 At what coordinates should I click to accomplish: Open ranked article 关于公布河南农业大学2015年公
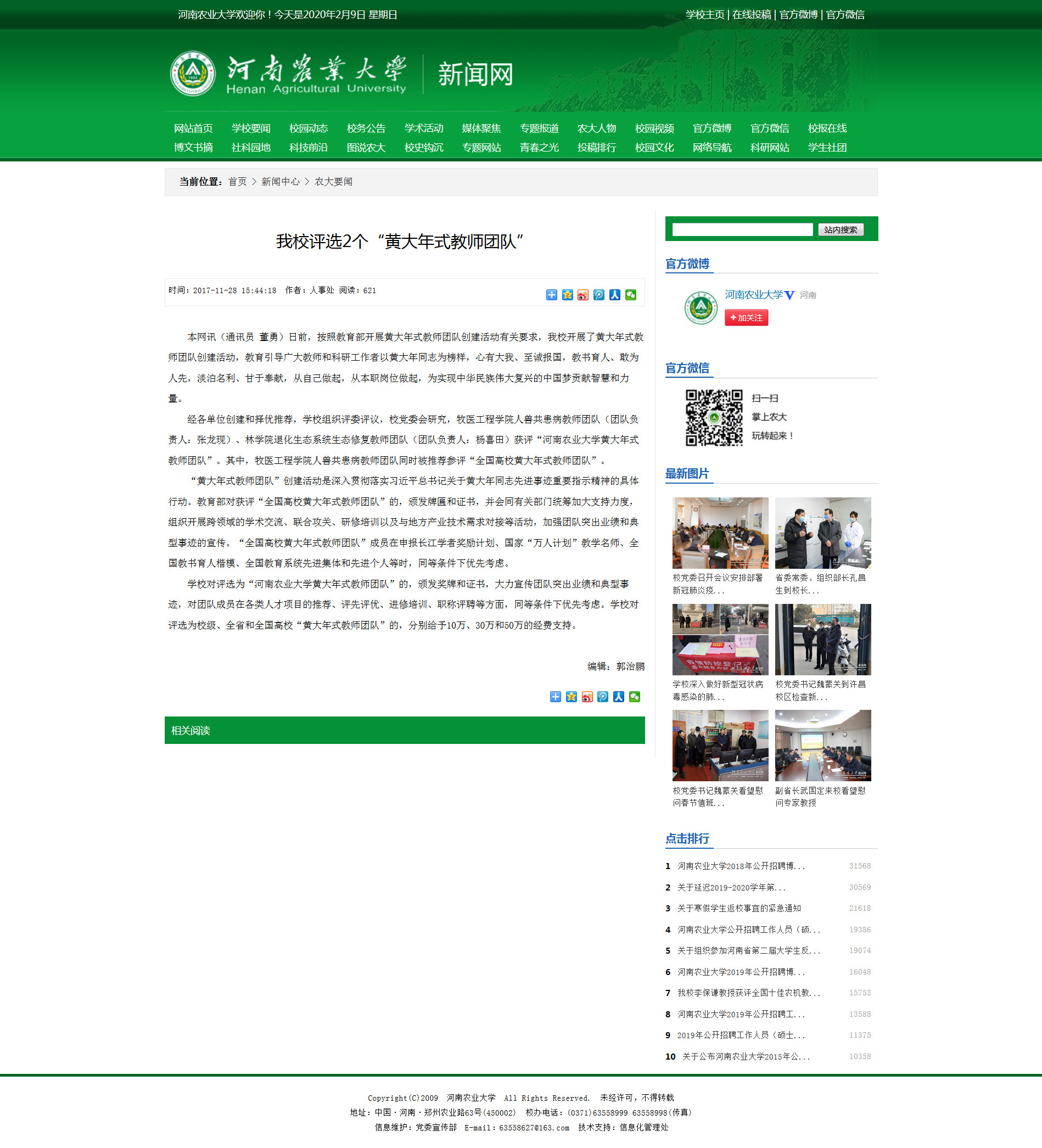click(746, 1057)
